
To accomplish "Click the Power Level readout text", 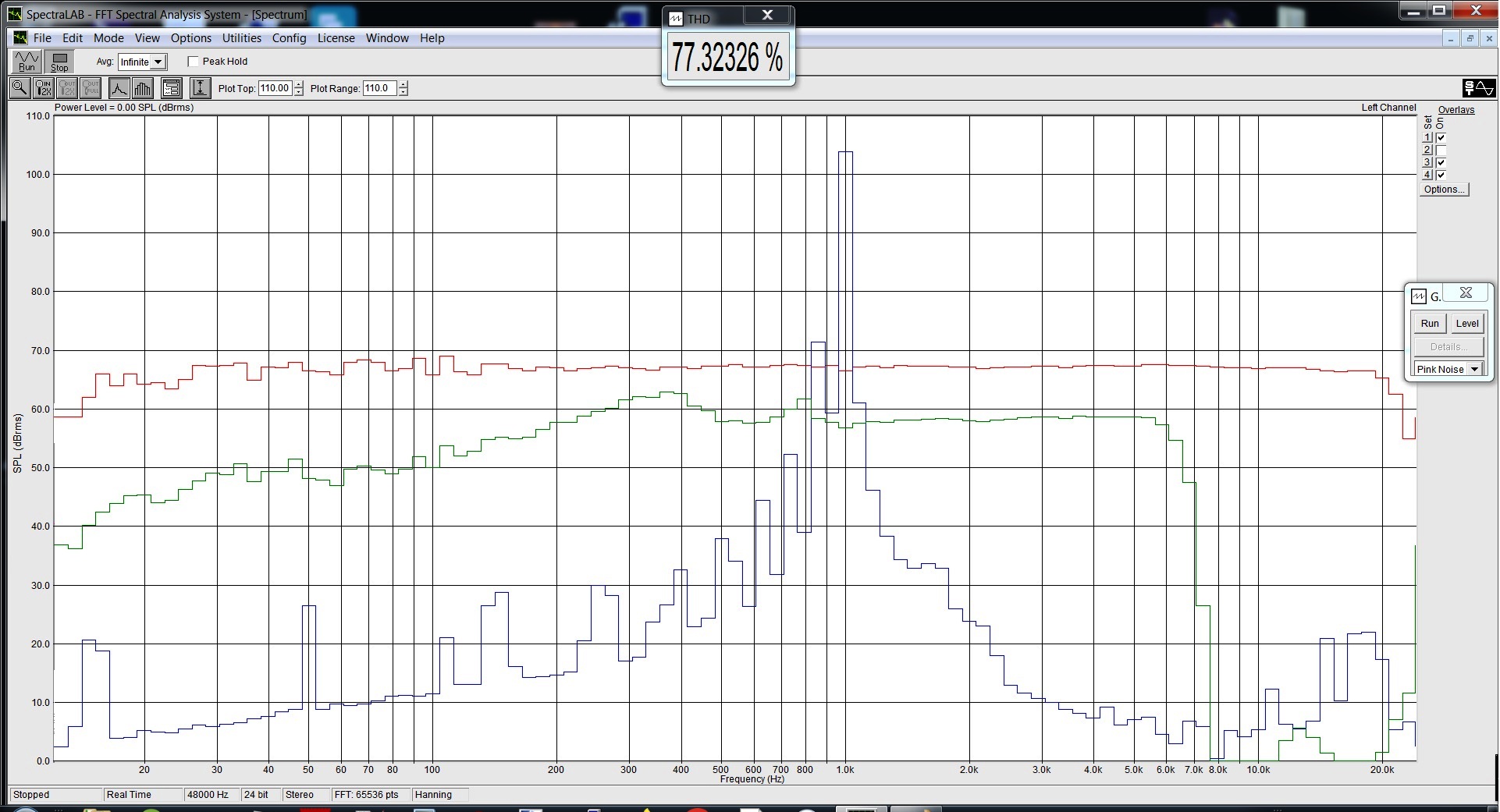I will click(x=124, y=108).
